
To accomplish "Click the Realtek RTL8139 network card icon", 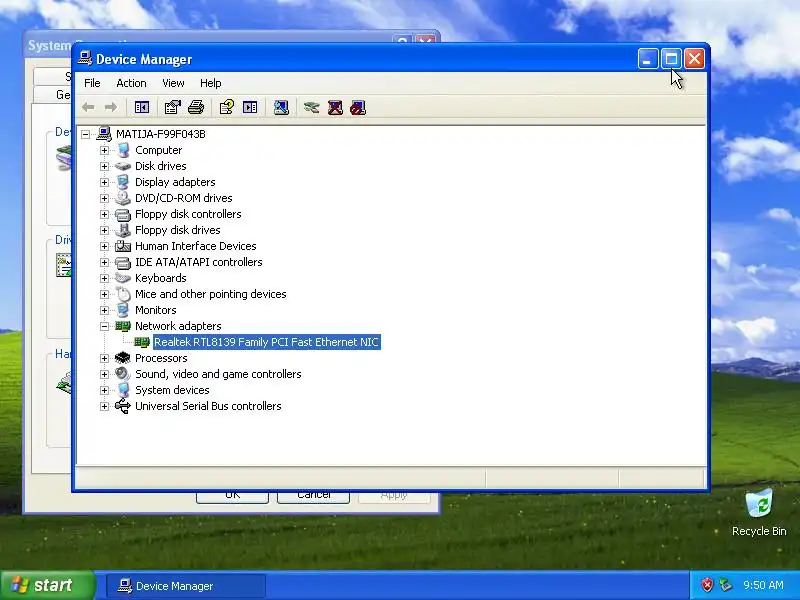I will point(142,342).
